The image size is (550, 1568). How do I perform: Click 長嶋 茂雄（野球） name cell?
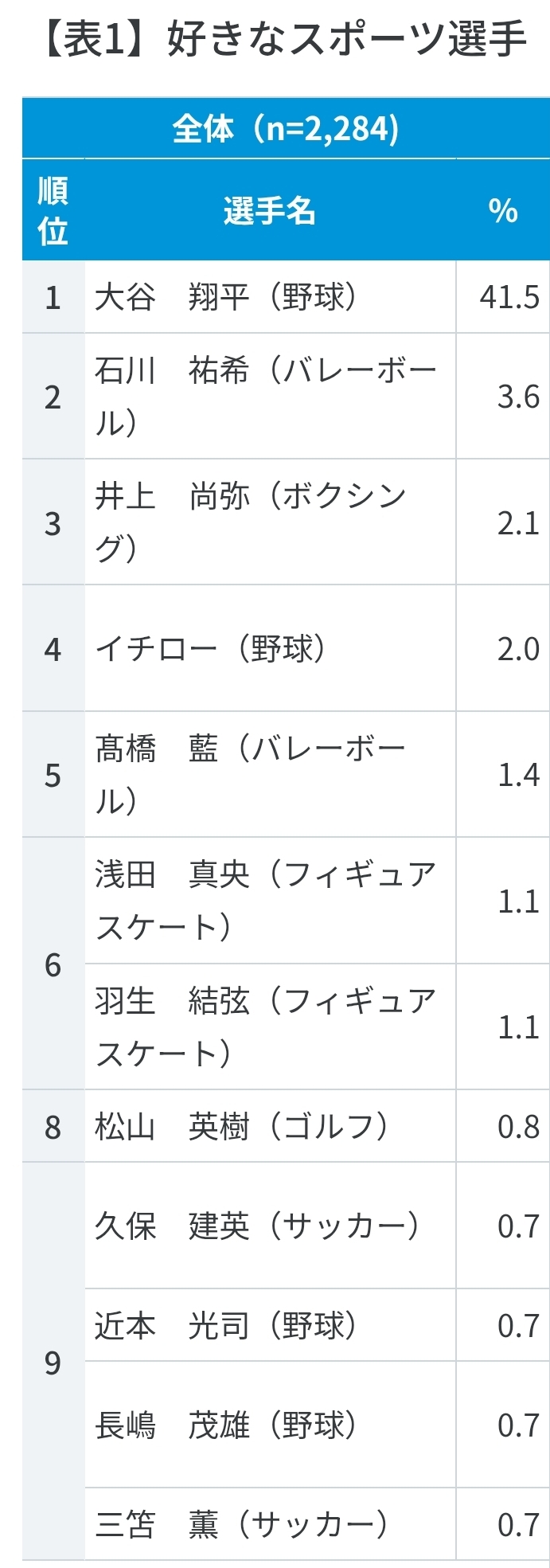(226, 1425)
